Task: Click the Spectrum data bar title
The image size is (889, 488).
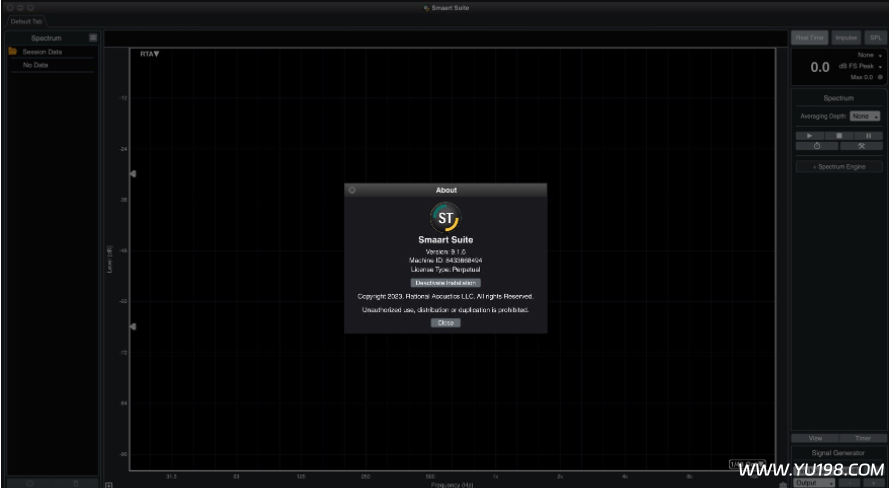Action: point(46,38)
